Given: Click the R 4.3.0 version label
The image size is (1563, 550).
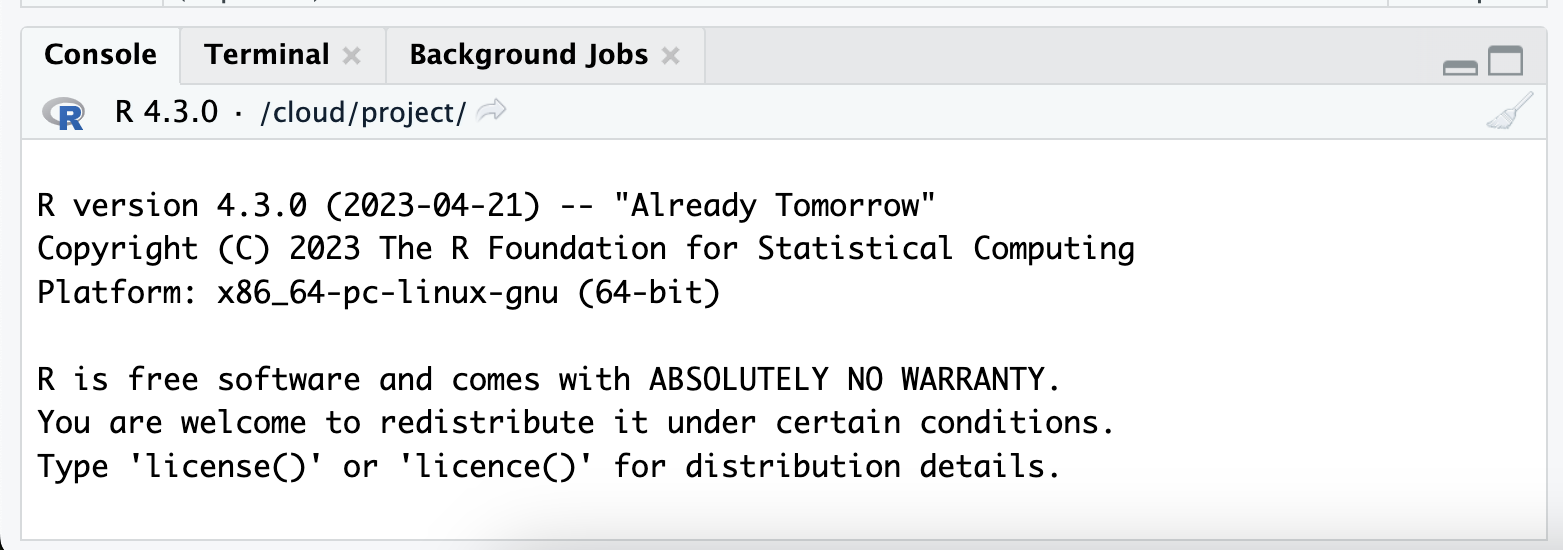Looking at the screenshot, I should point(166,112).
